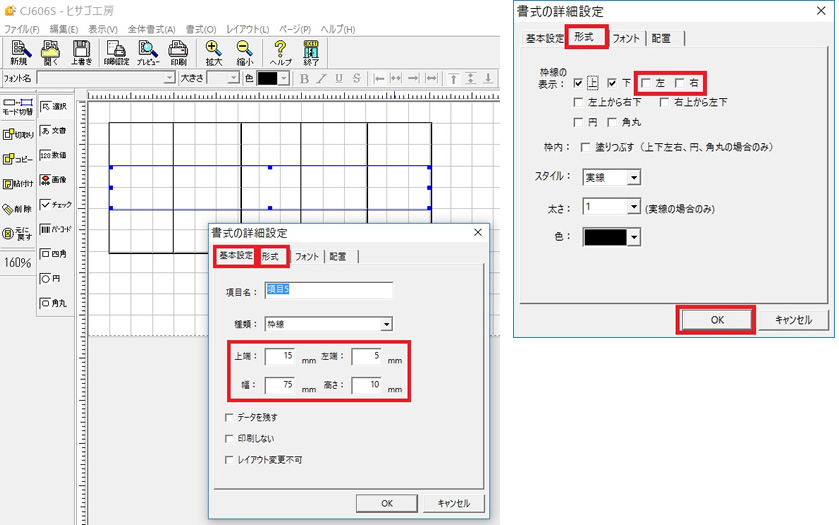Image resolution: width=839 pixels, height=525 pixels.
Task: Enable the 左 border checkbox
Action: 647,82
